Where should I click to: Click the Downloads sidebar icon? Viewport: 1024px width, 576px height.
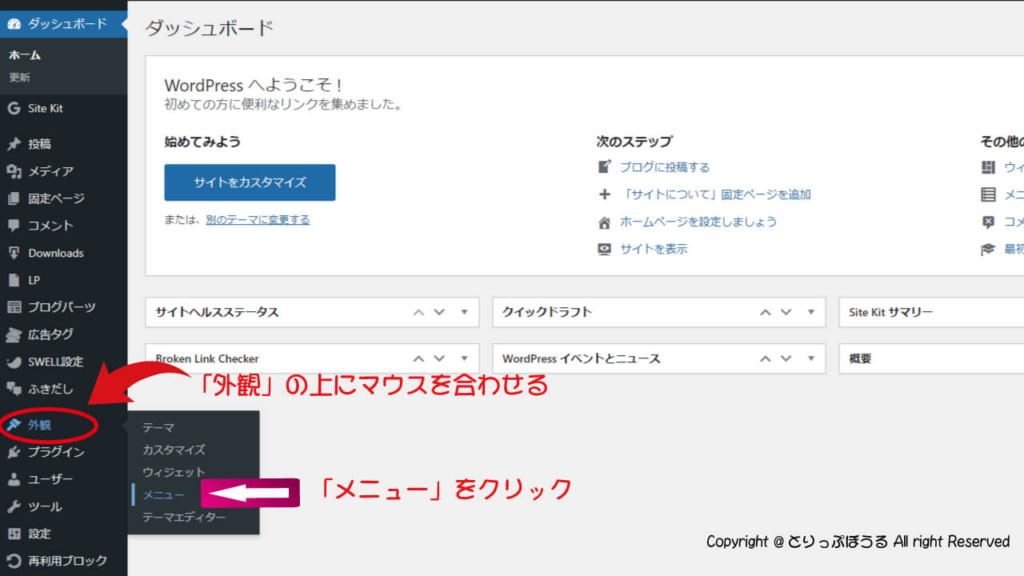pos(14,253)
